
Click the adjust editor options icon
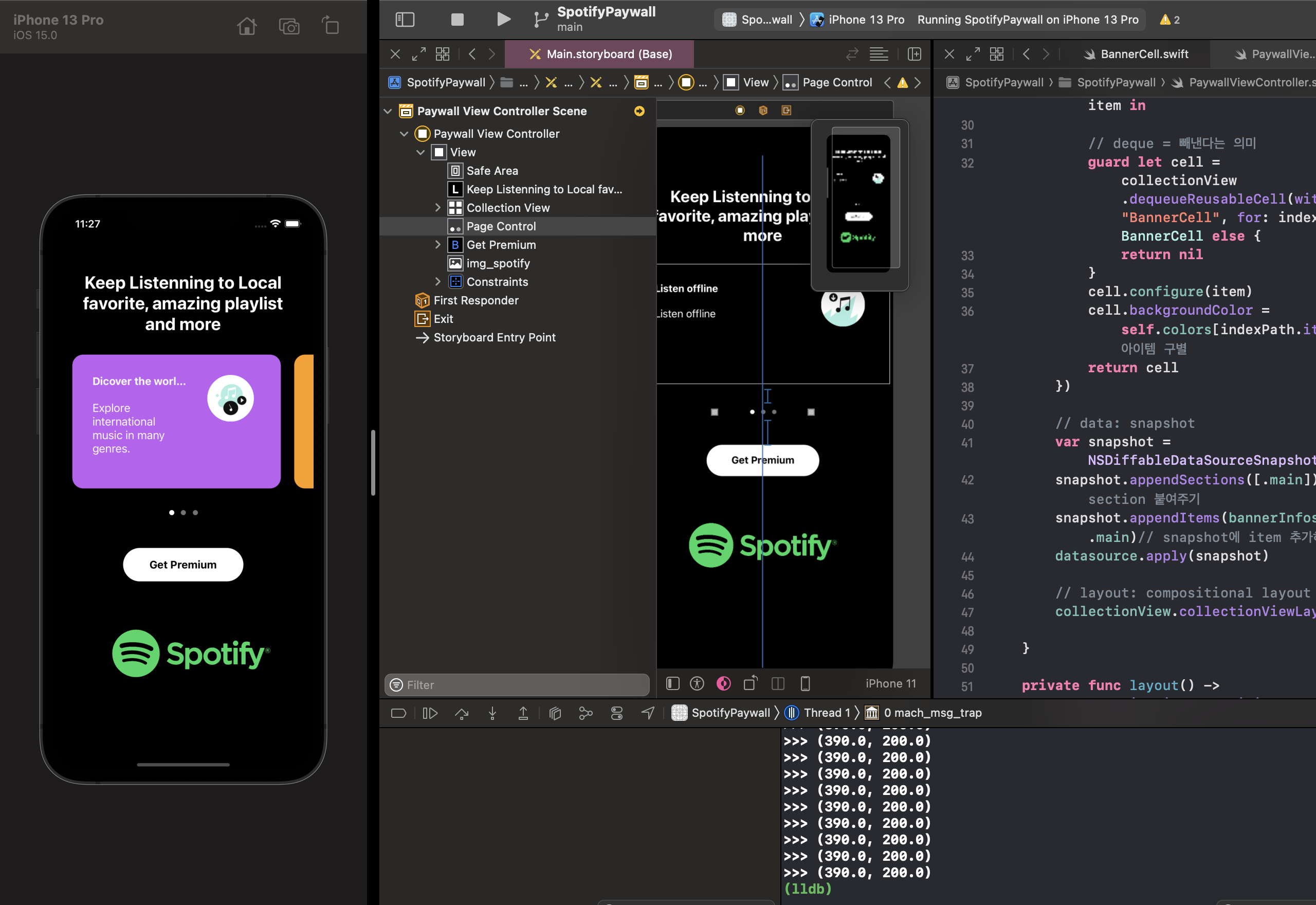point(879,54)
